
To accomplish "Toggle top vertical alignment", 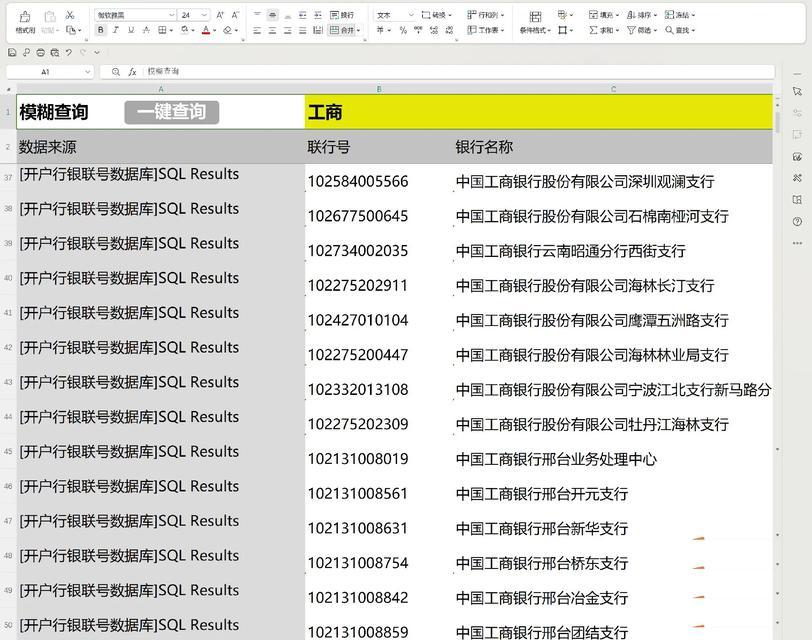I will pyautogui.click(x=257, y=15).
